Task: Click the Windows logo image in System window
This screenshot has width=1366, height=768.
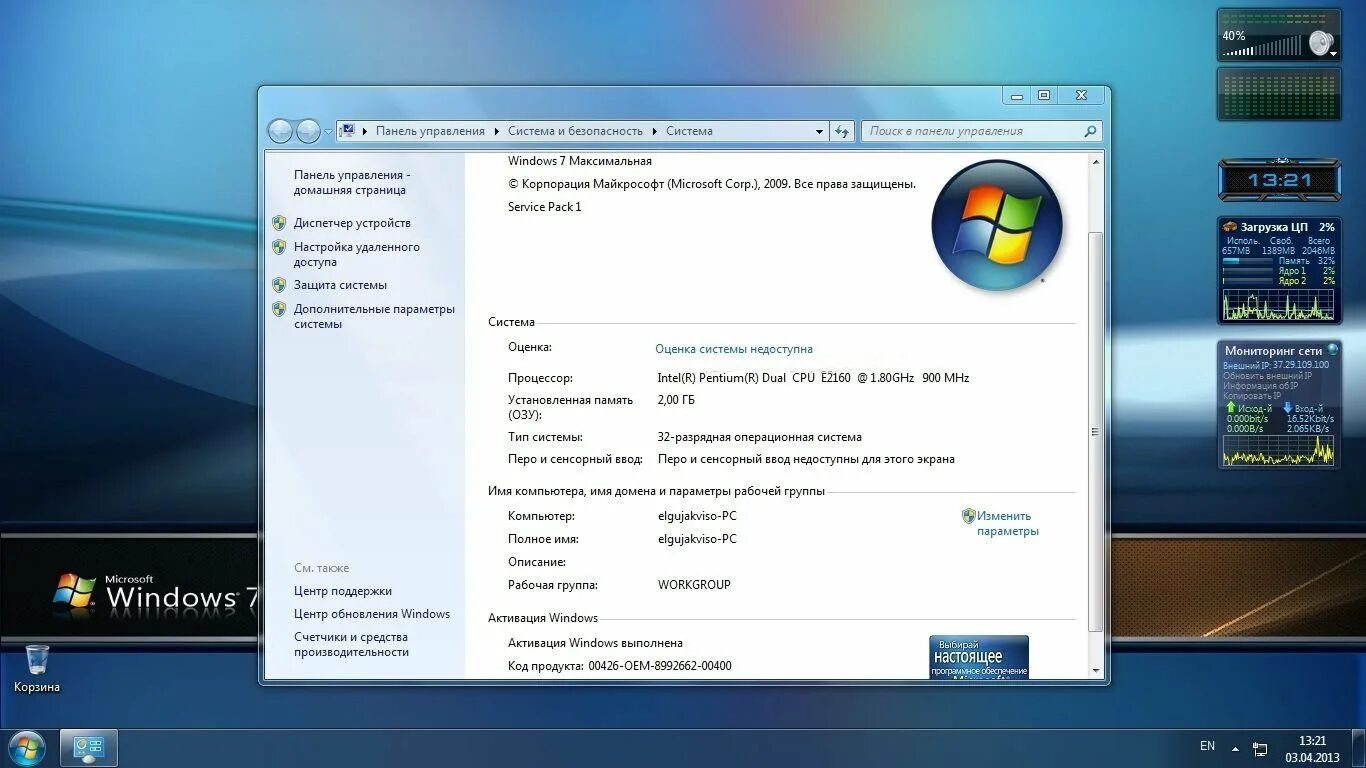Action: pos(997,225)
